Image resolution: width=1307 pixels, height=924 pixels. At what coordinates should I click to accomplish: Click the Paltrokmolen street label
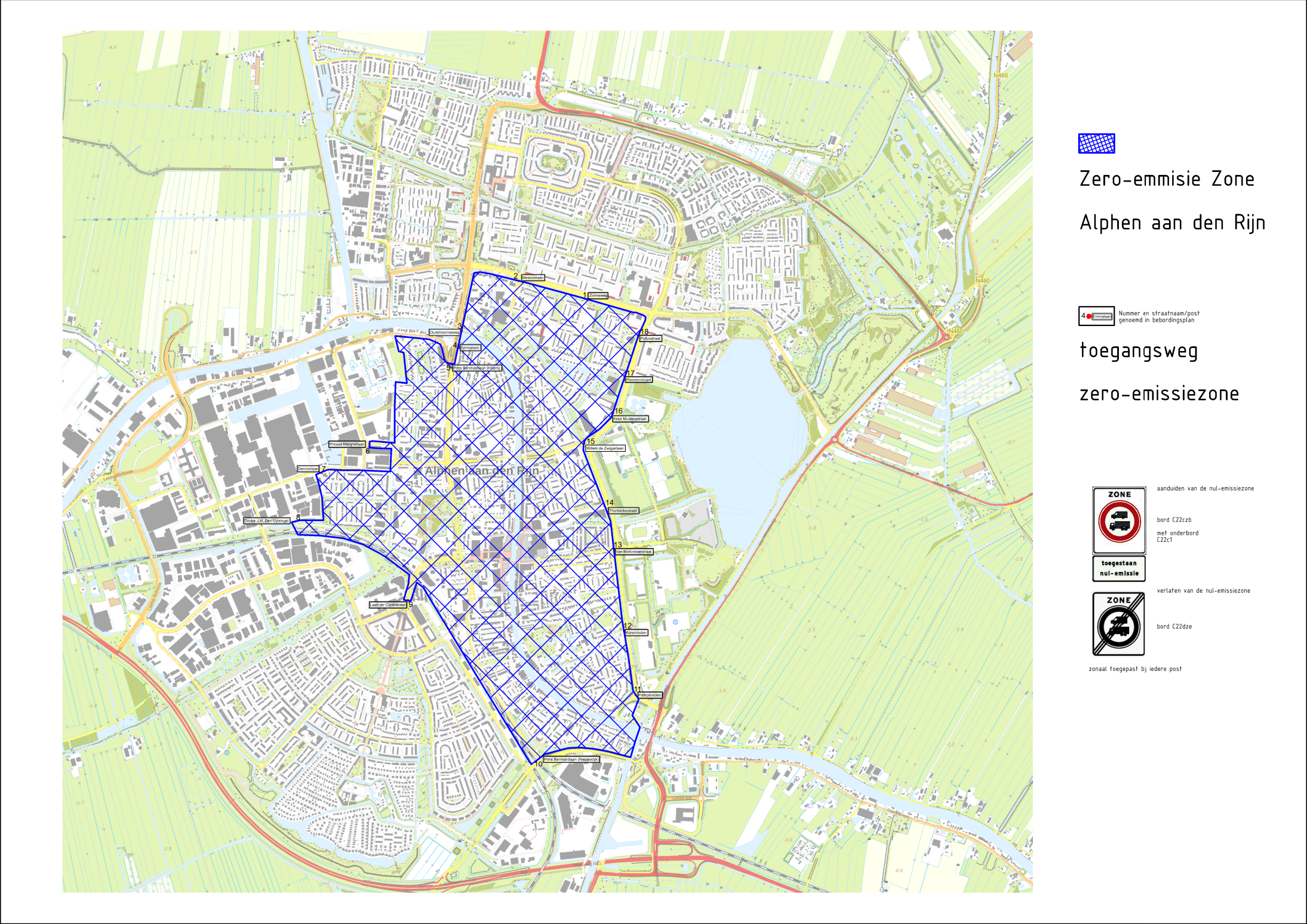point(650,695)
